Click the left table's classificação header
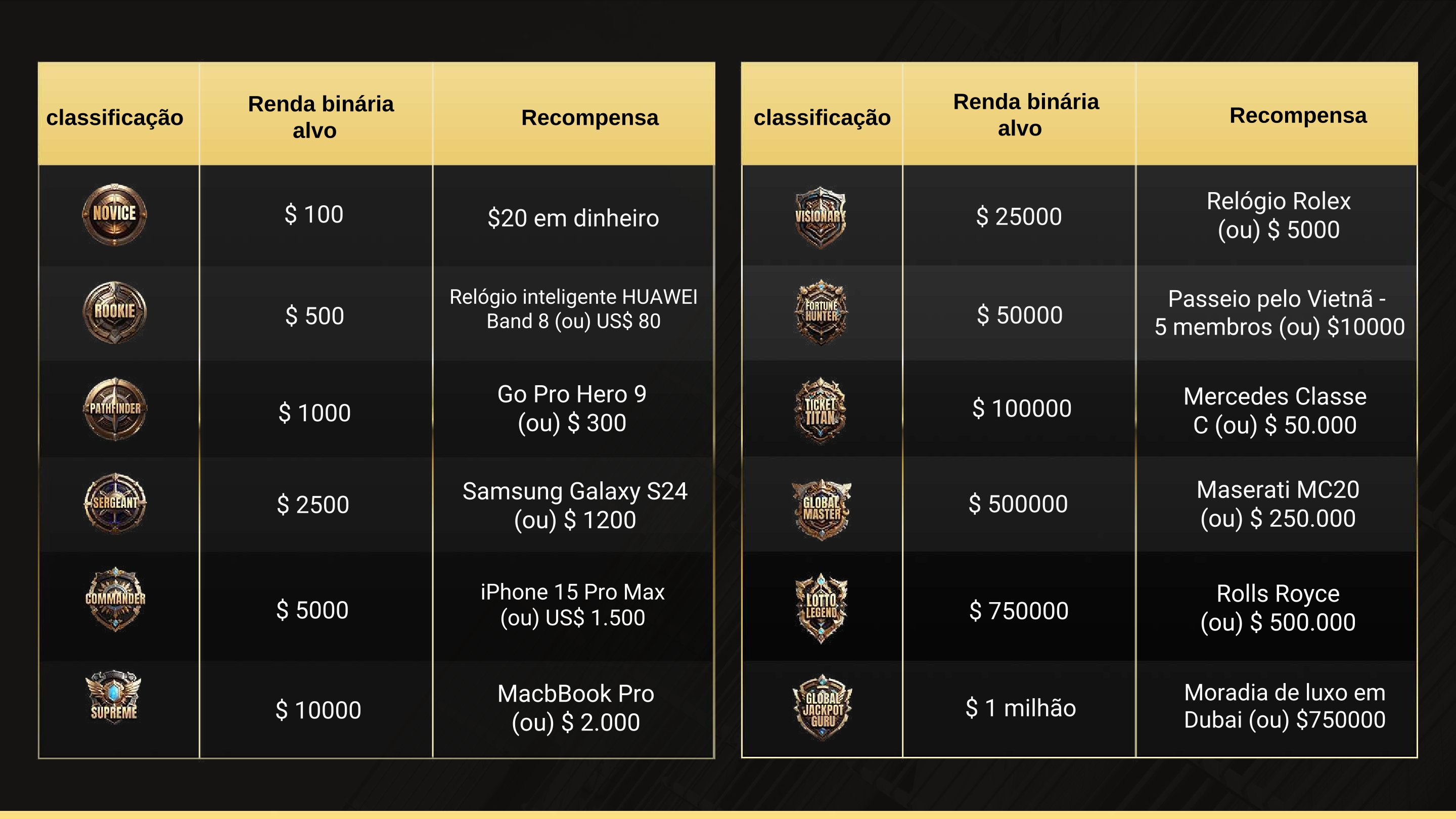Viewport: 1456px width, 819px height. point(115,118)
